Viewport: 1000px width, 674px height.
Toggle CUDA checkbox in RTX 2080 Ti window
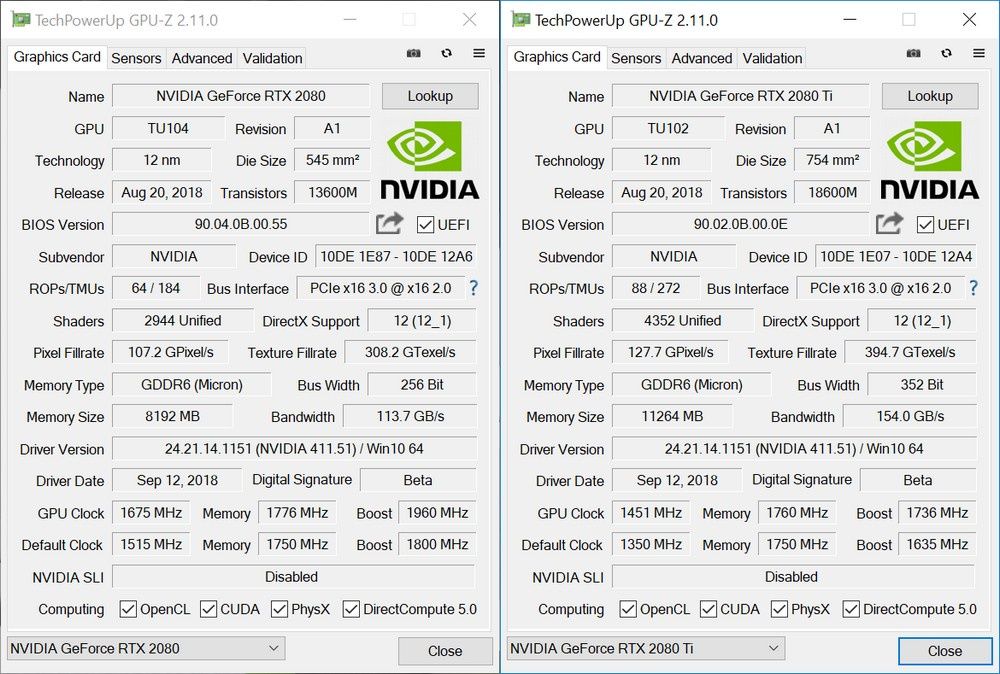point(708,609)
